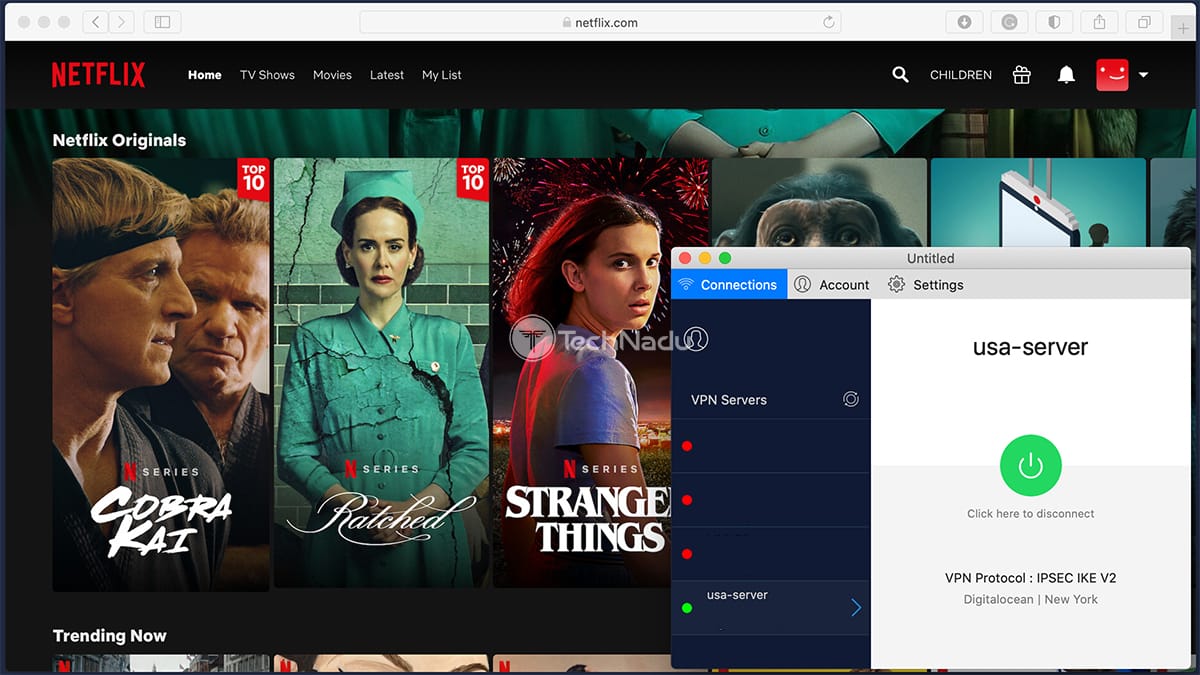Image resolution: width=1200 pixels, height=675 pixels.
Task: Switch to the Connections tab
Action: tap(729, 284)
